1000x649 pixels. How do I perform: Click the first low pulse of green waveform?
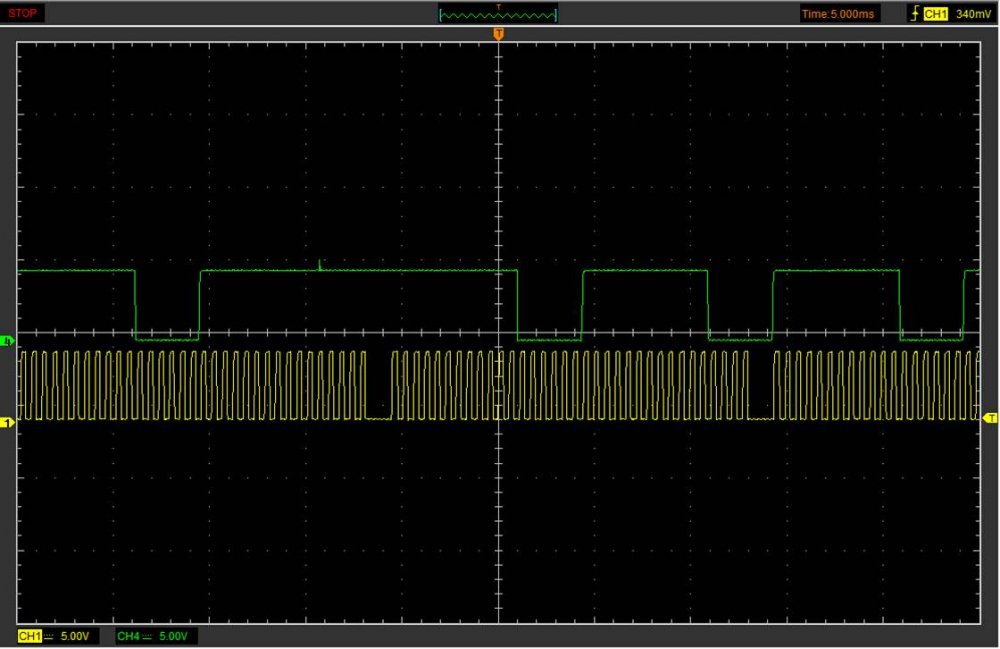coord(167,339)
